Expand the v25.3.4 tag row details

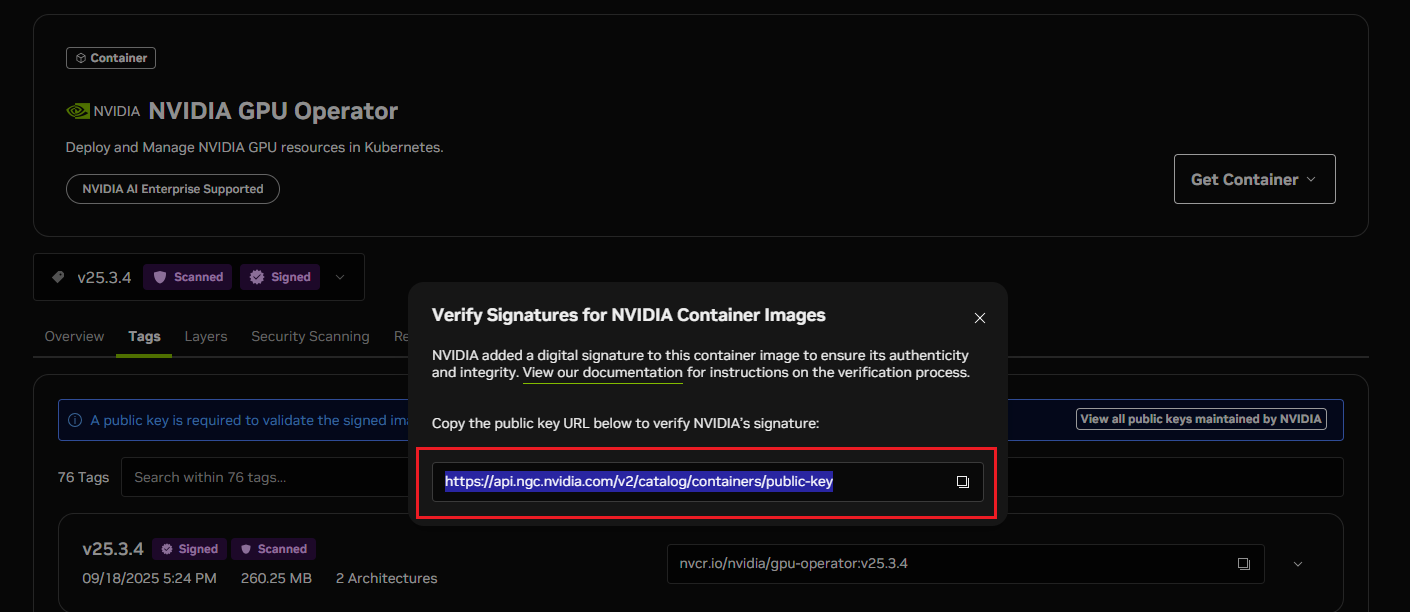click(1298, 564)
